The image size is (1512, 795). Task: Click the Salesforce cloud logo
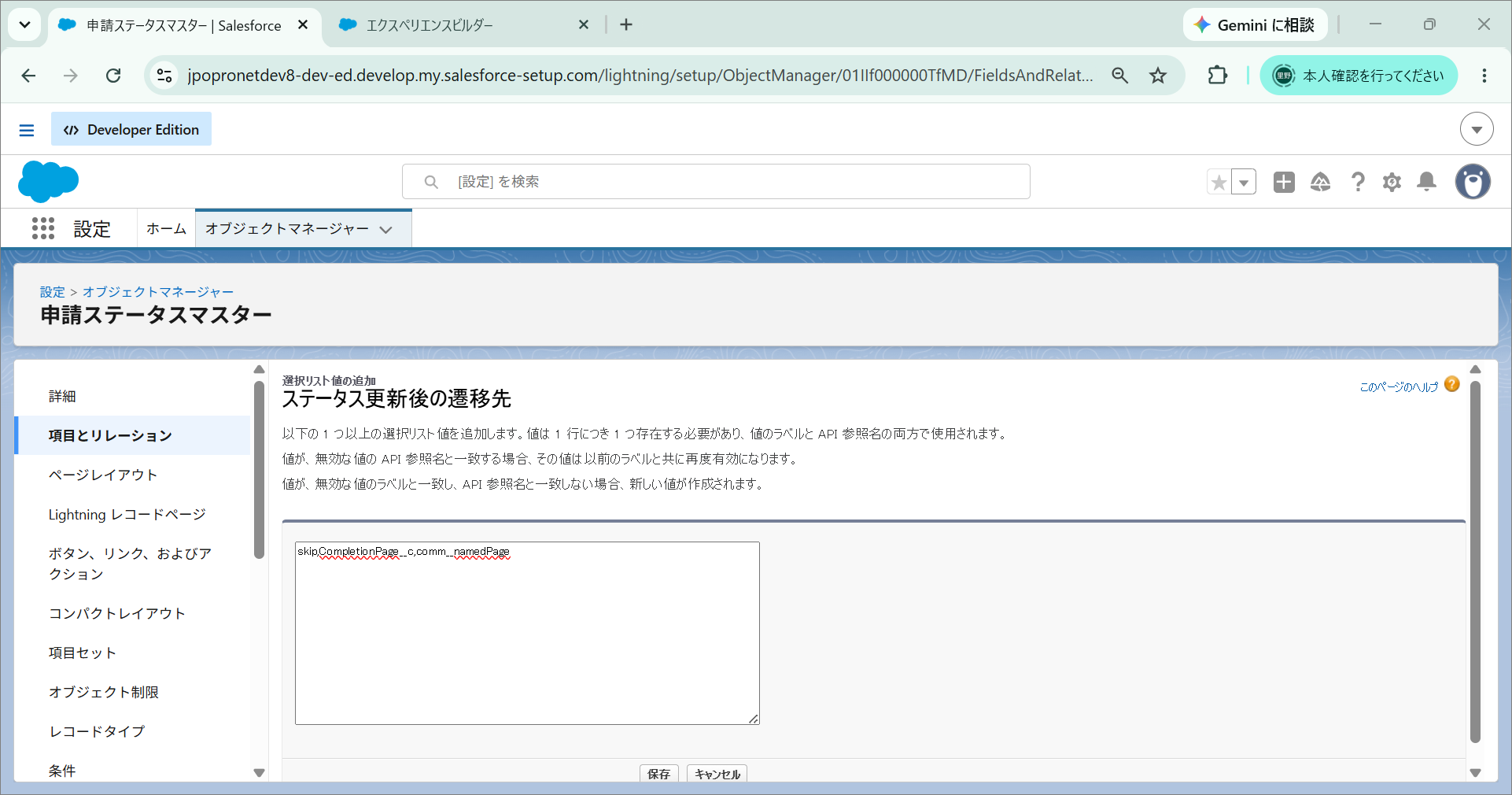[48, 182]
